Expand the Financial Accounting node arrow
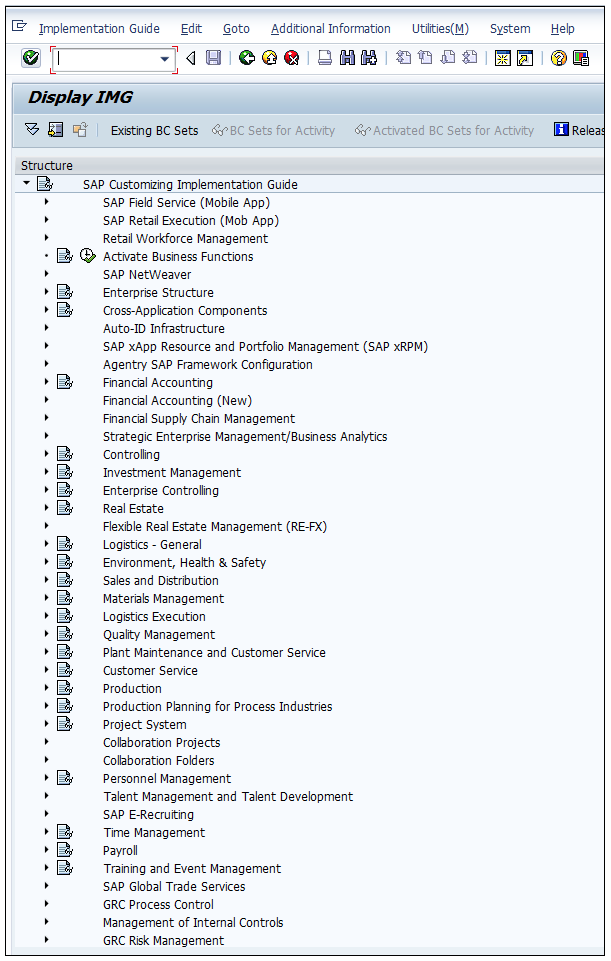Screen dimensions: 611x961 [47, 382]
